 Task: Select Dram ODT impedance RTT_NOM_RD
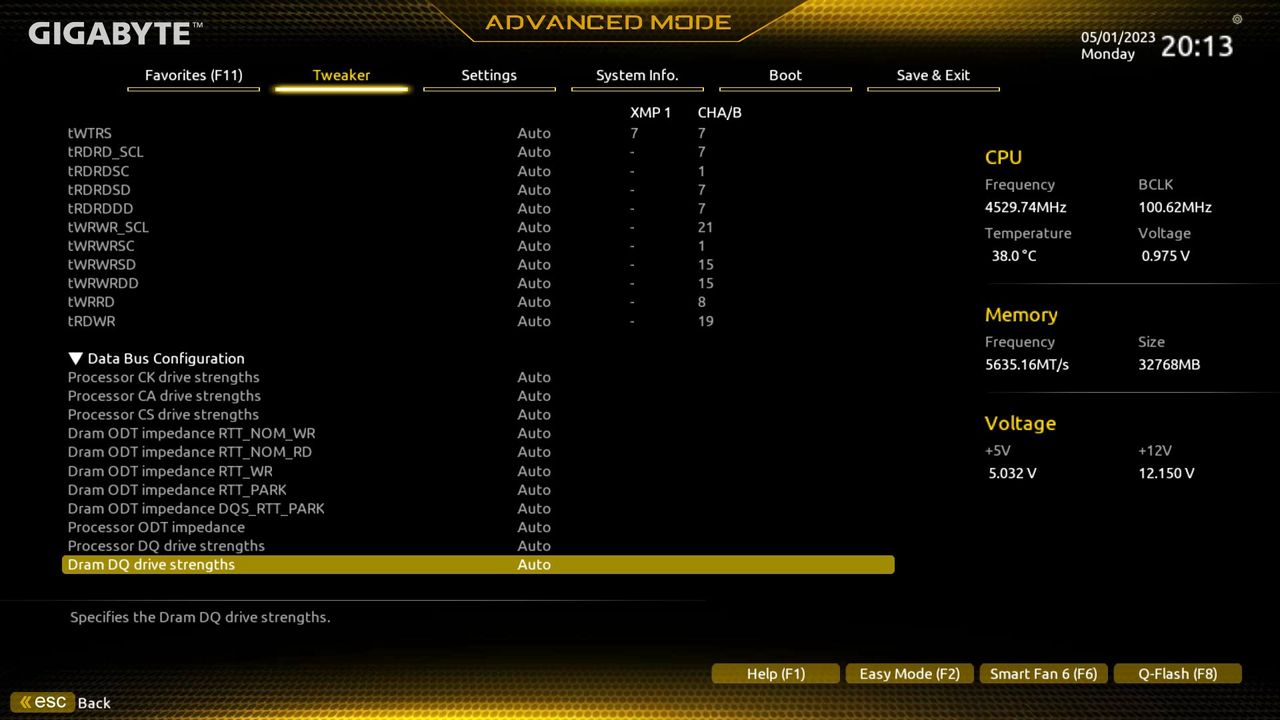(x=478, y=452)
